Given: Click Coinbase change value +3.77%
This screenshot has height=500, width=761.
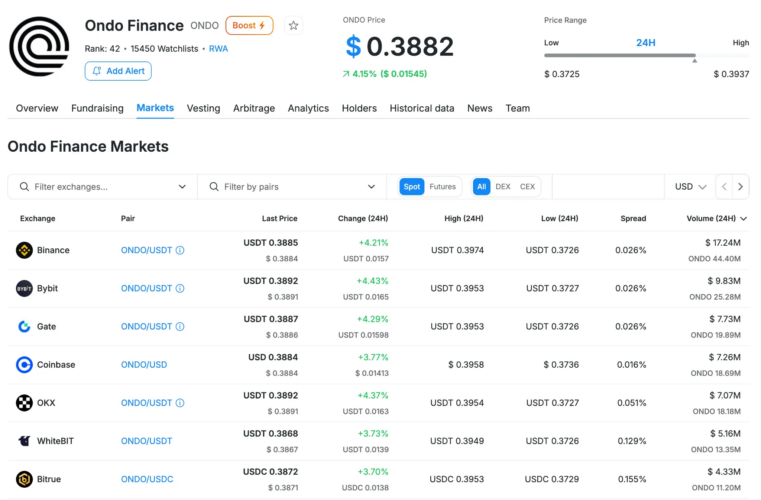Looking at the screenshot, I should point(373,357).
